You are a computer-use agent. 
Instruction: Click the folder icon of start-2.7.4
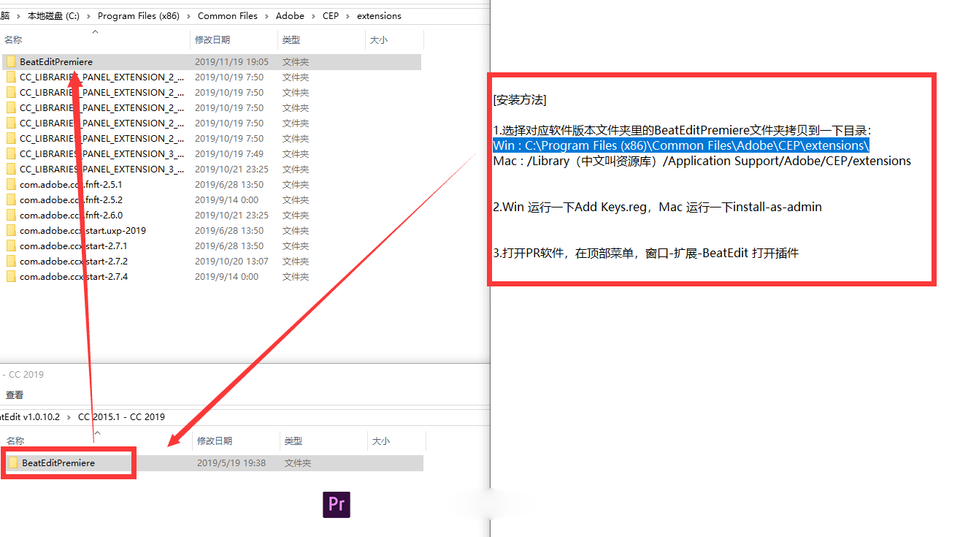coord(11,276)
